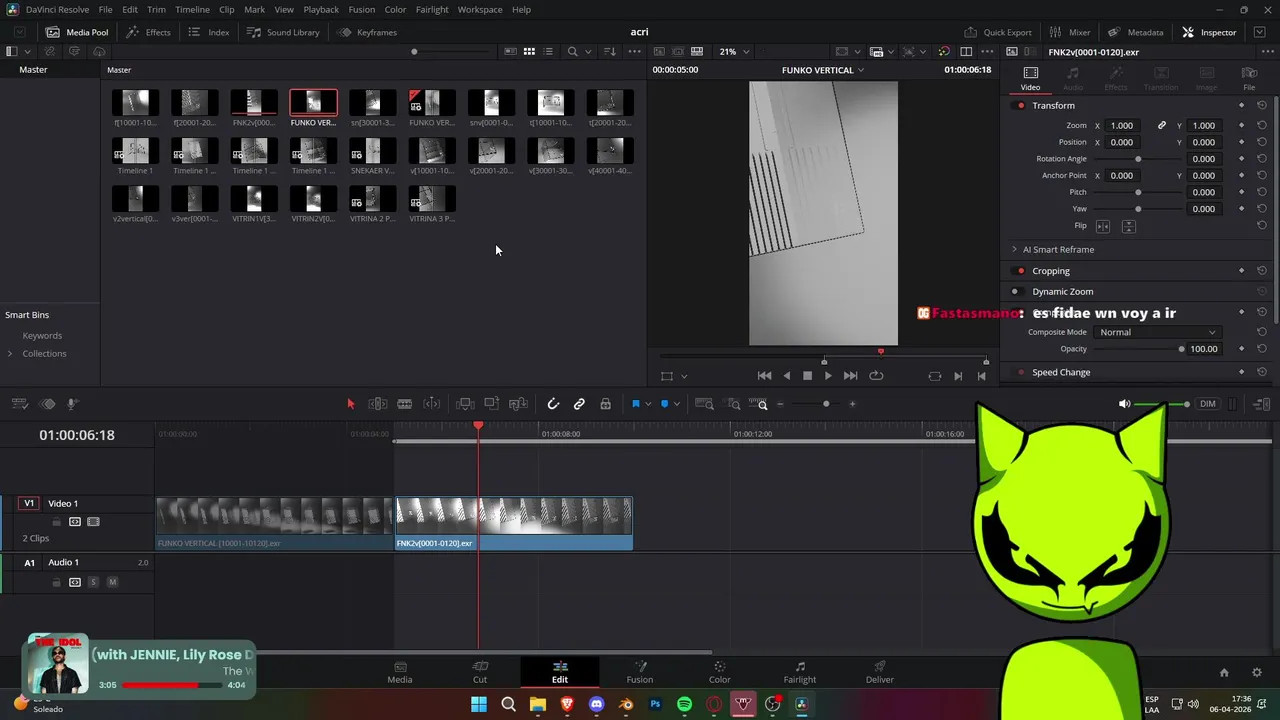Open the Metadata panel
The height and width of the screenshot is (720, 1280).
[x=1135, y=32]
